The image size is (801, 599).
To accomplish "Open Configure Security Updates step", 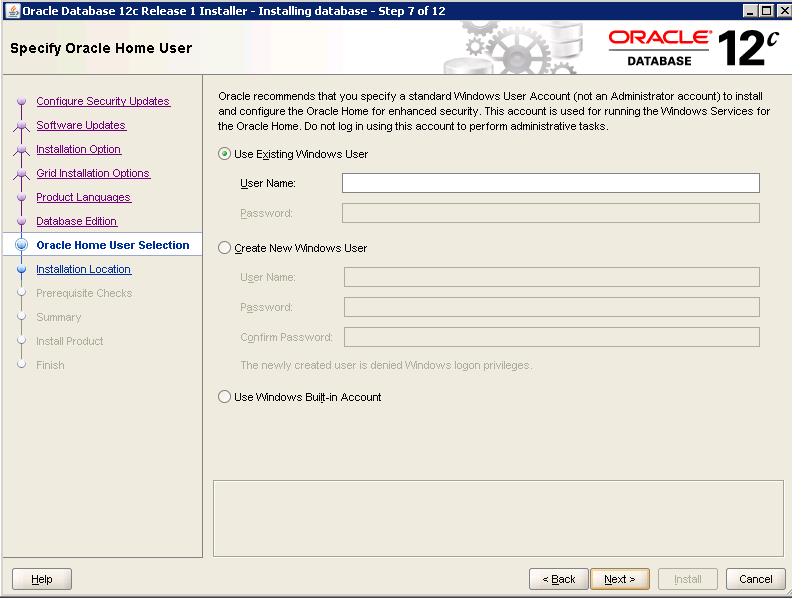I will coord(103,102).
